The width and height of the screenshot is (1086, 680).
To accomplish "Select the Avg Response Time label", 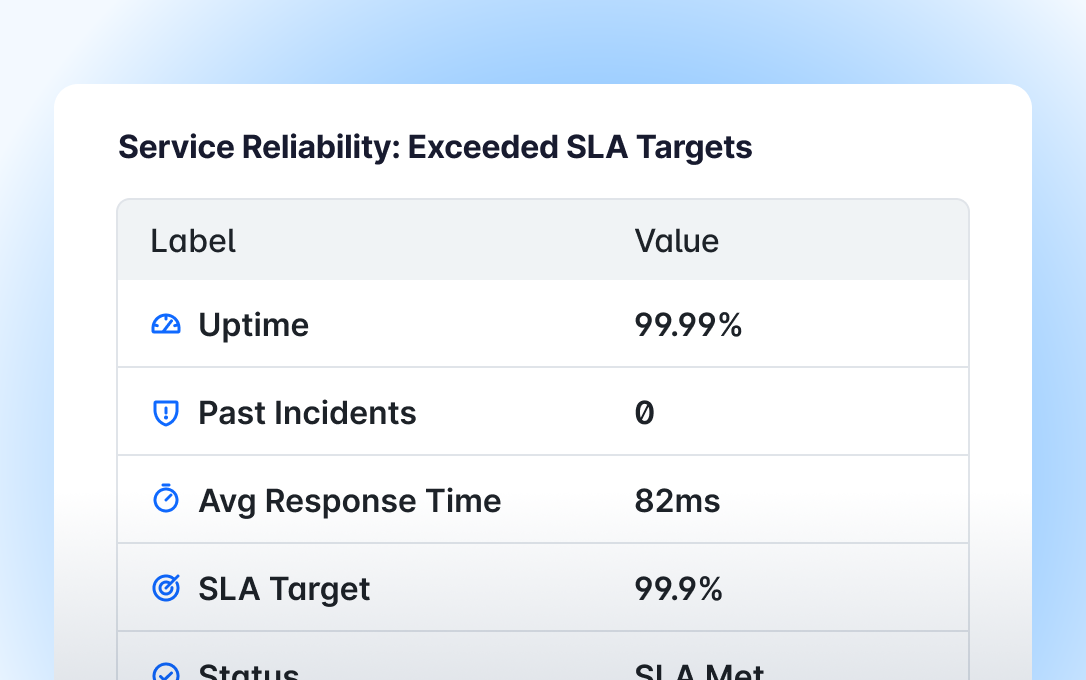I will point(349,501).
